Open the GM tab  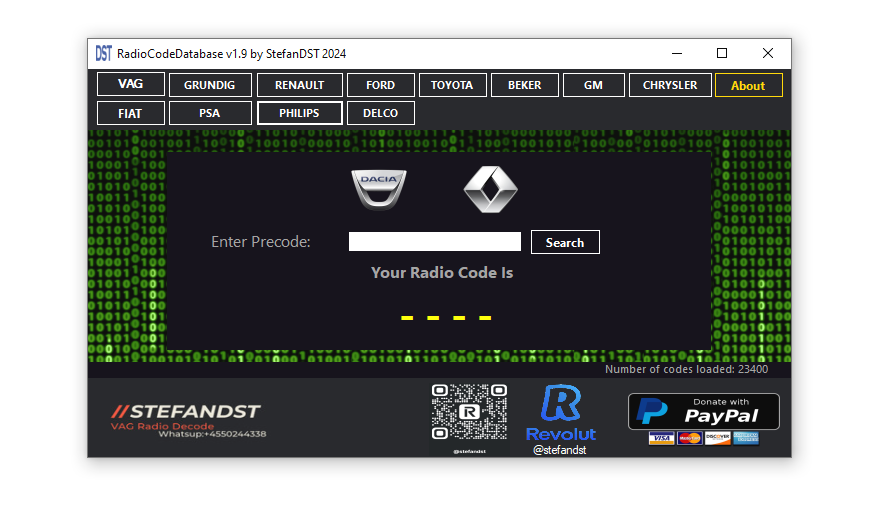(594, 85)
